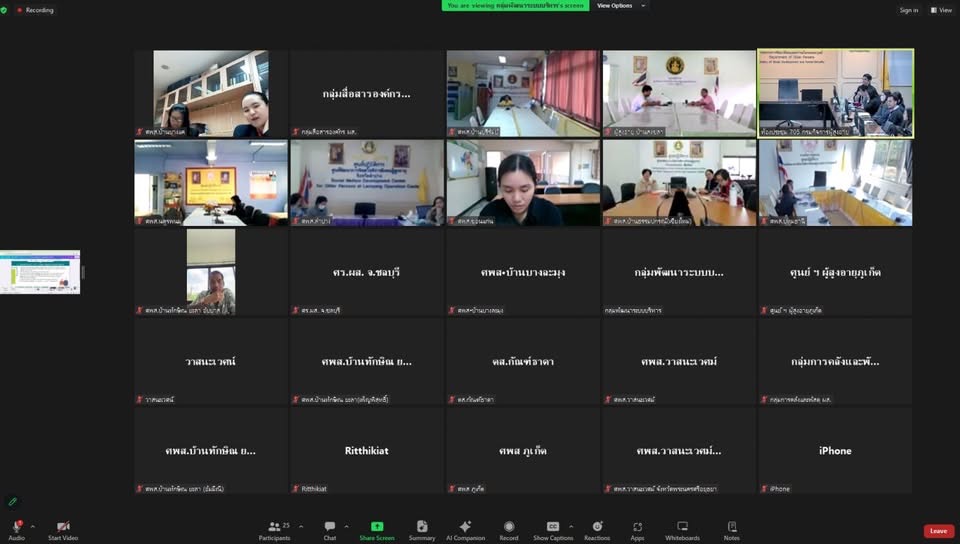Click the red Leave button
Screen dimensions: 960x544
938,531
